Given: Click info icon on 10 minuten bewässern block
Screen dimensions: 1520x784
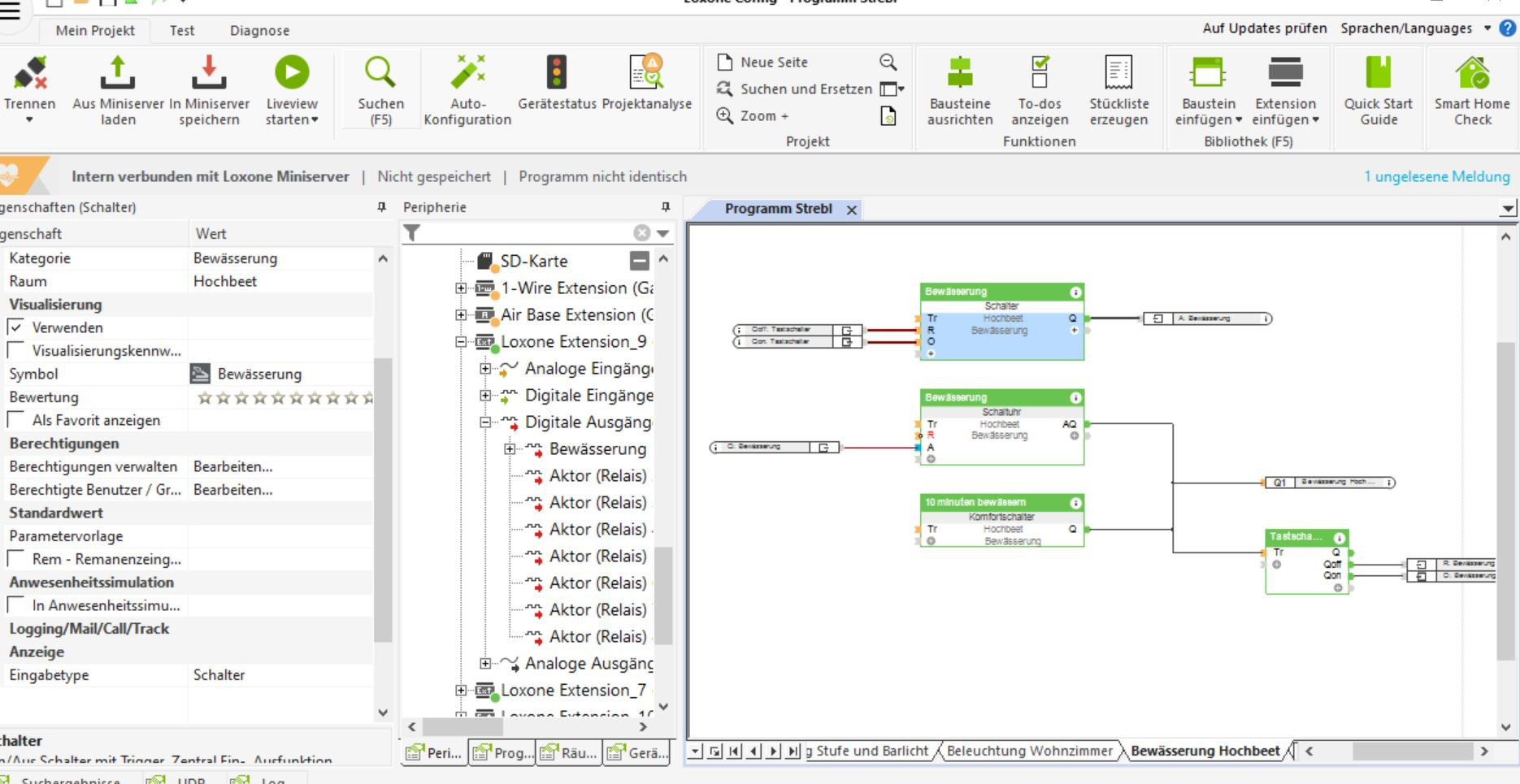Looking at the screenshot, I should [1075, 503].
